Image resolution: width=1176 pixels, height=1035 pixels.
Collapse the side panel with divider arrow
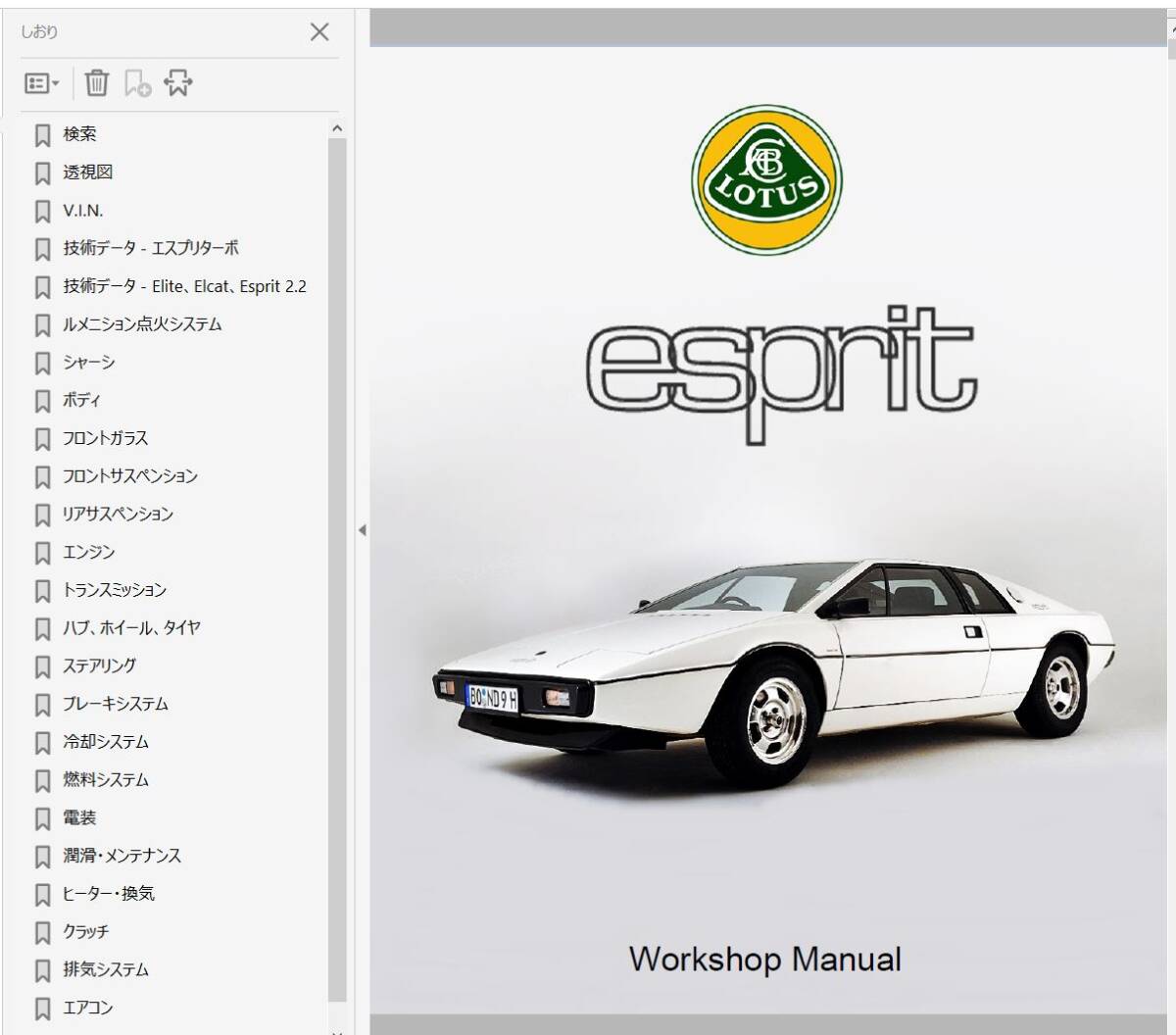(x=362, y=530)
